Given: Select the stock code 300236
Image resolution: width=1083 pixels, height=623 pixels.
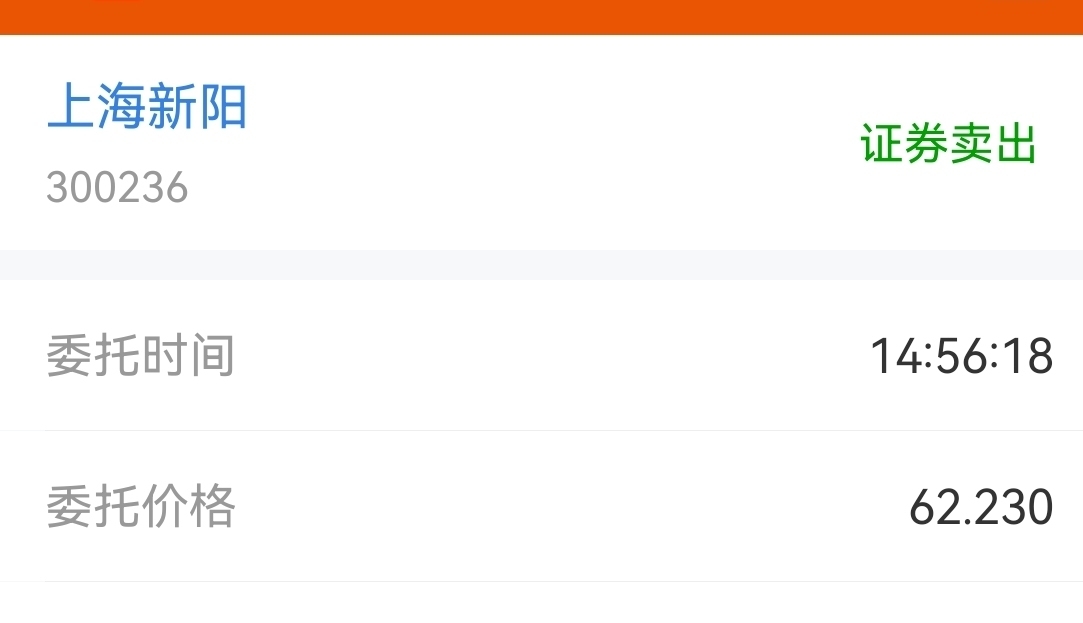Looking at the screenshot, I should click(117, 187).
